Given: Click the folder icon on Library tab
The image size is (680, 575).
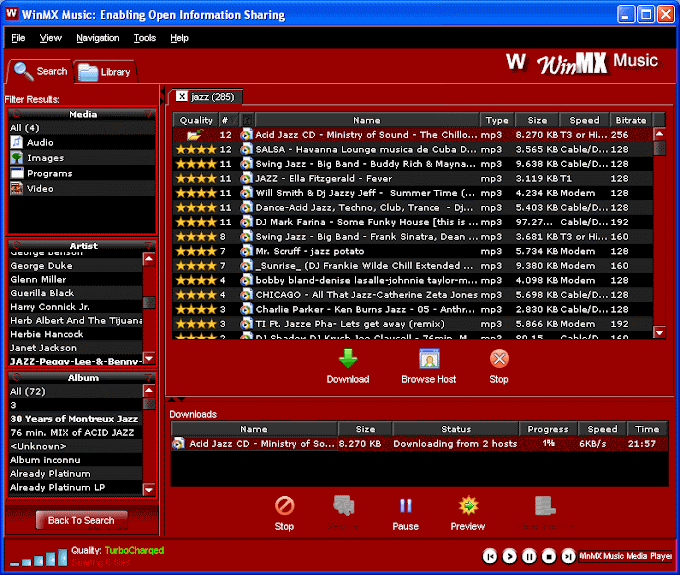Looking at the screenshot, I should point(88,72).
